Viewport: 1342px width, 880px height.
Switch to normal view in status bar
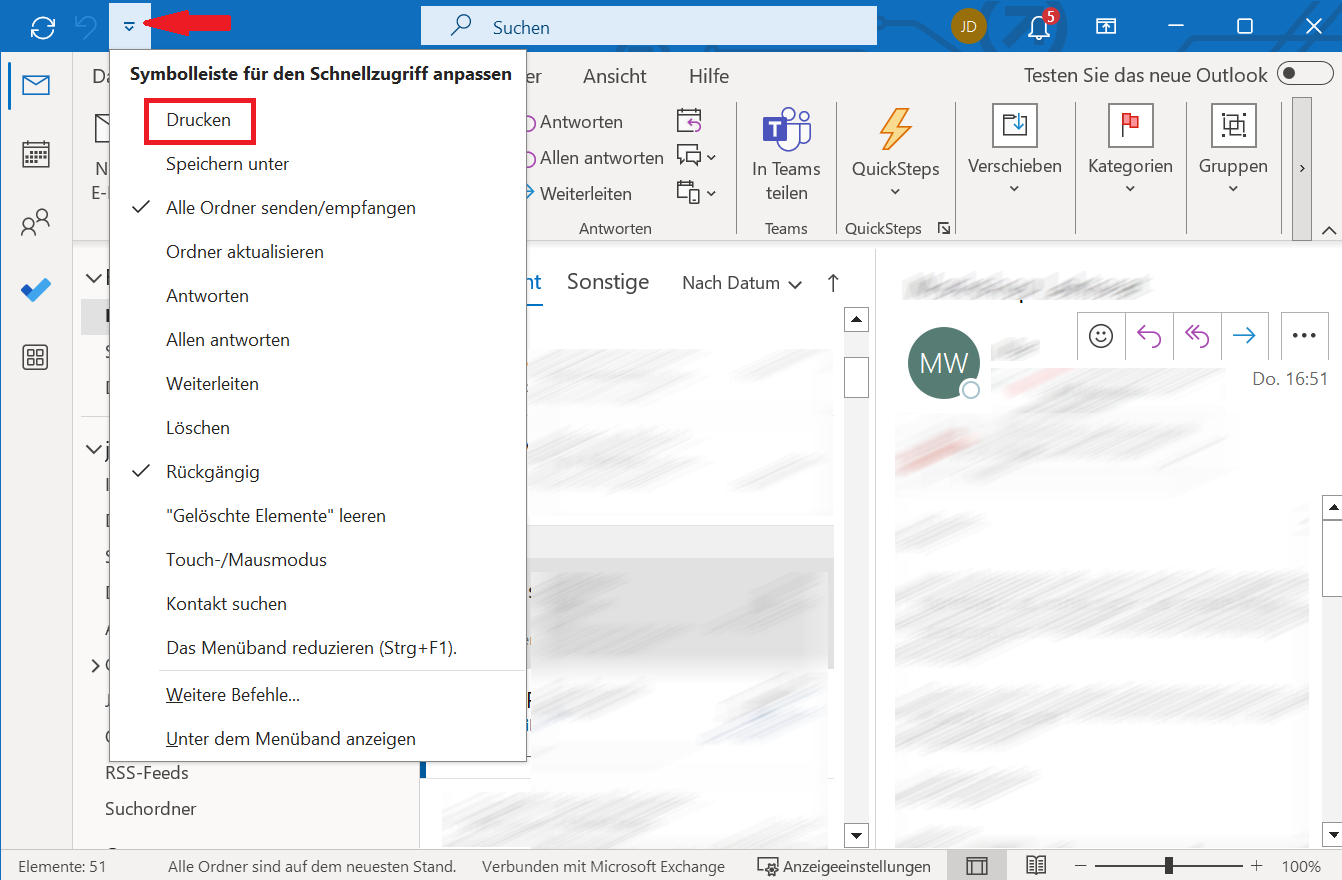click(977, 866)
